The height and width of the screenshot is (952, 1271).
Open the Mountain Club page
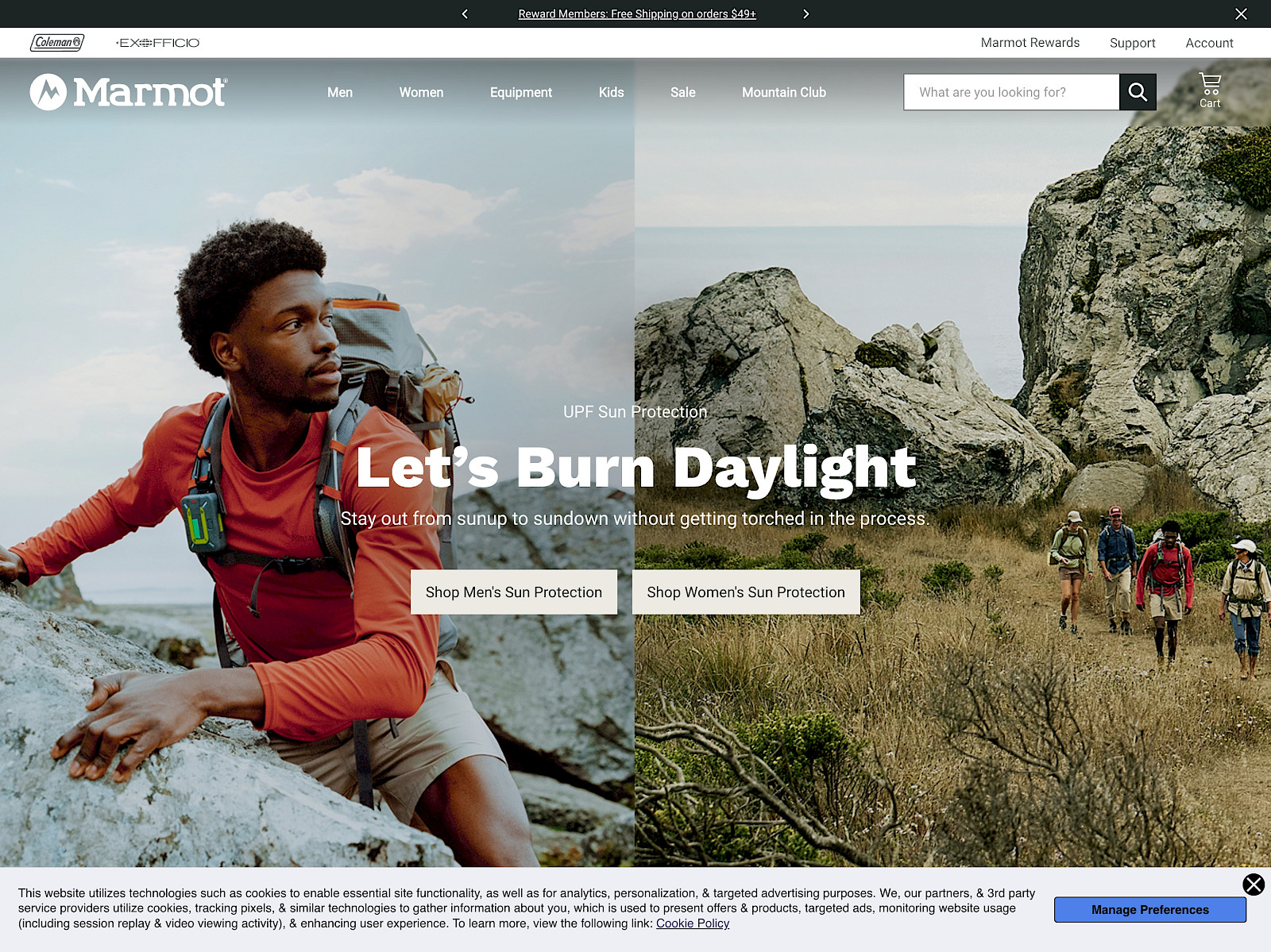pyautogui.click(x=783, y=92)
